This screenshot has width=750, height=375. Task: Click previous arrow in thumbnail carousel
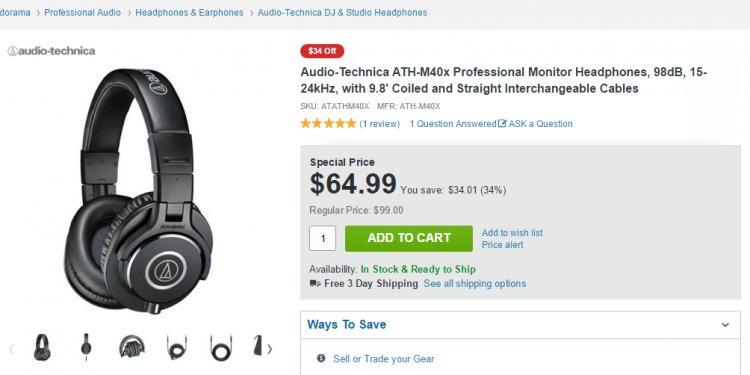11,349
